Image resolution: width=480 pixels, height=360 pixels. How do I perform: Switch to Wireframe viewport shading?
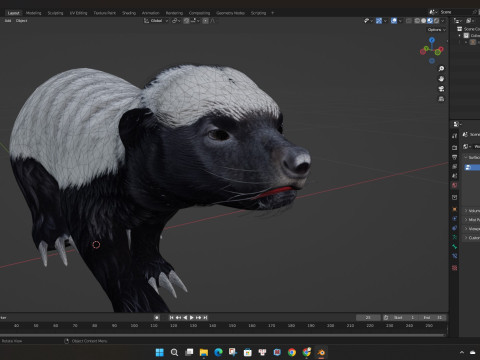[417, 21]
